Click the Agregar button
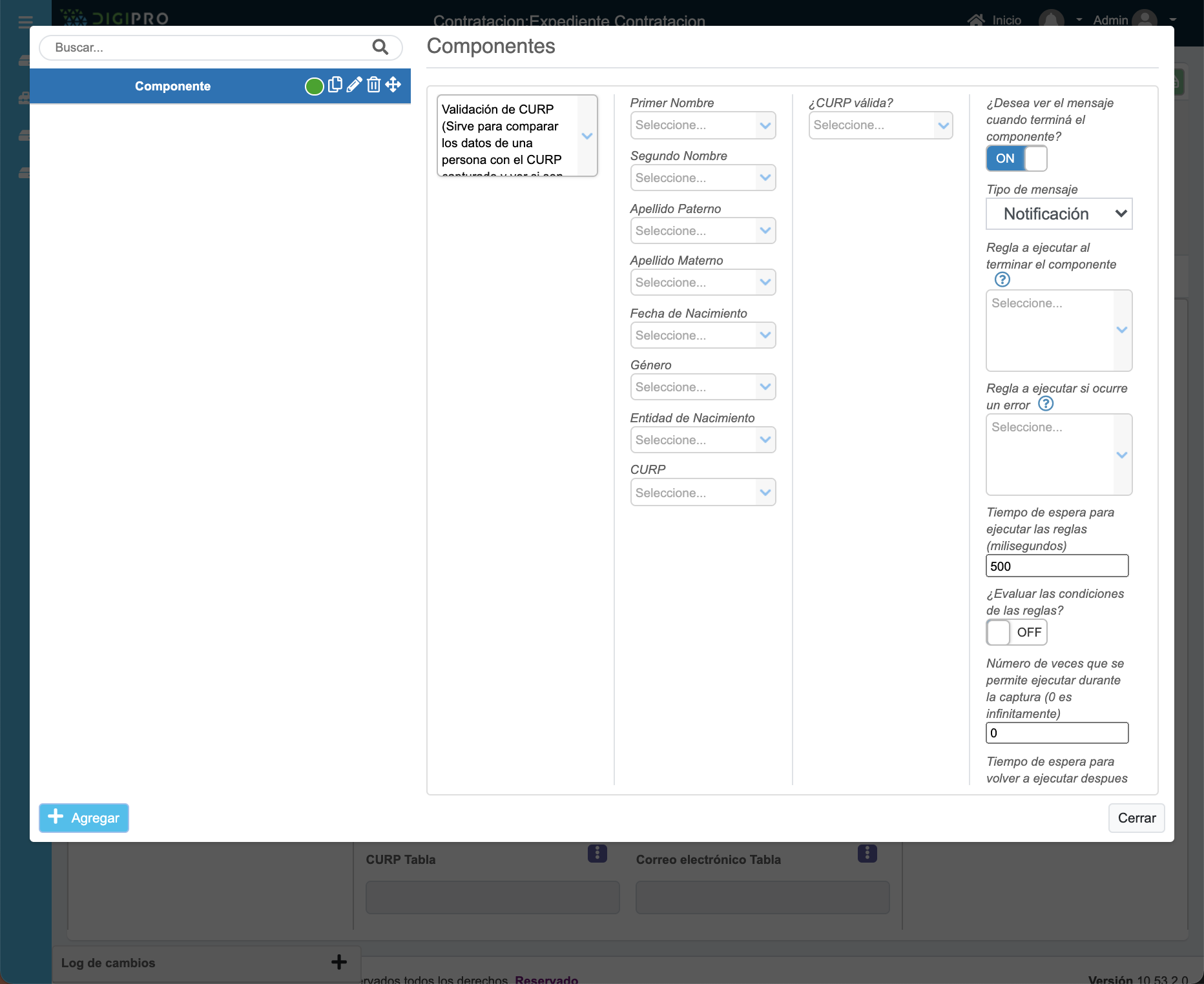This screenshot has width=1204, height=984. 84,818
